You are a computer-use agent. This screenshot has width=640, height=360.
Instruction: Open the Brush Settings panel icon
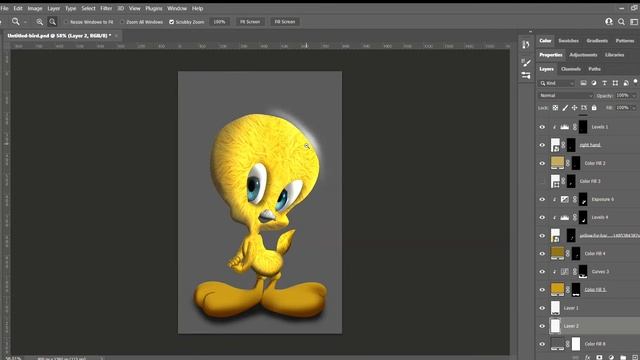tap(526, 62)
